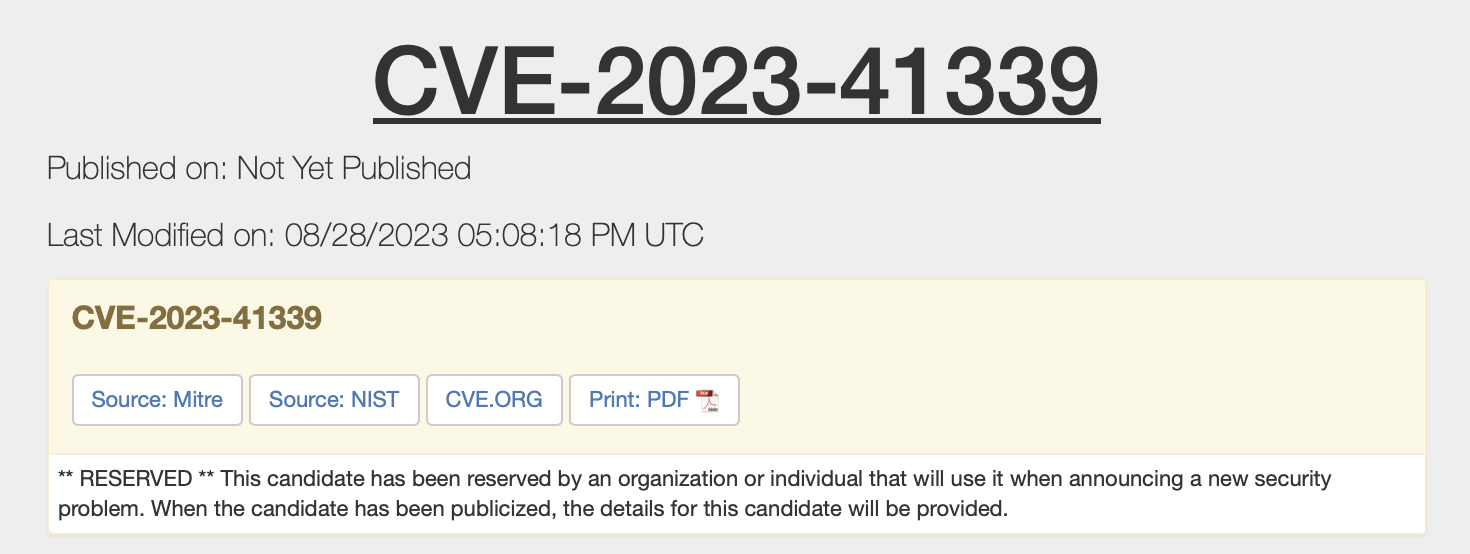Open the large underlined CVE-2023-41339 title link
1470x554 pixels.
tap(736, 80)
